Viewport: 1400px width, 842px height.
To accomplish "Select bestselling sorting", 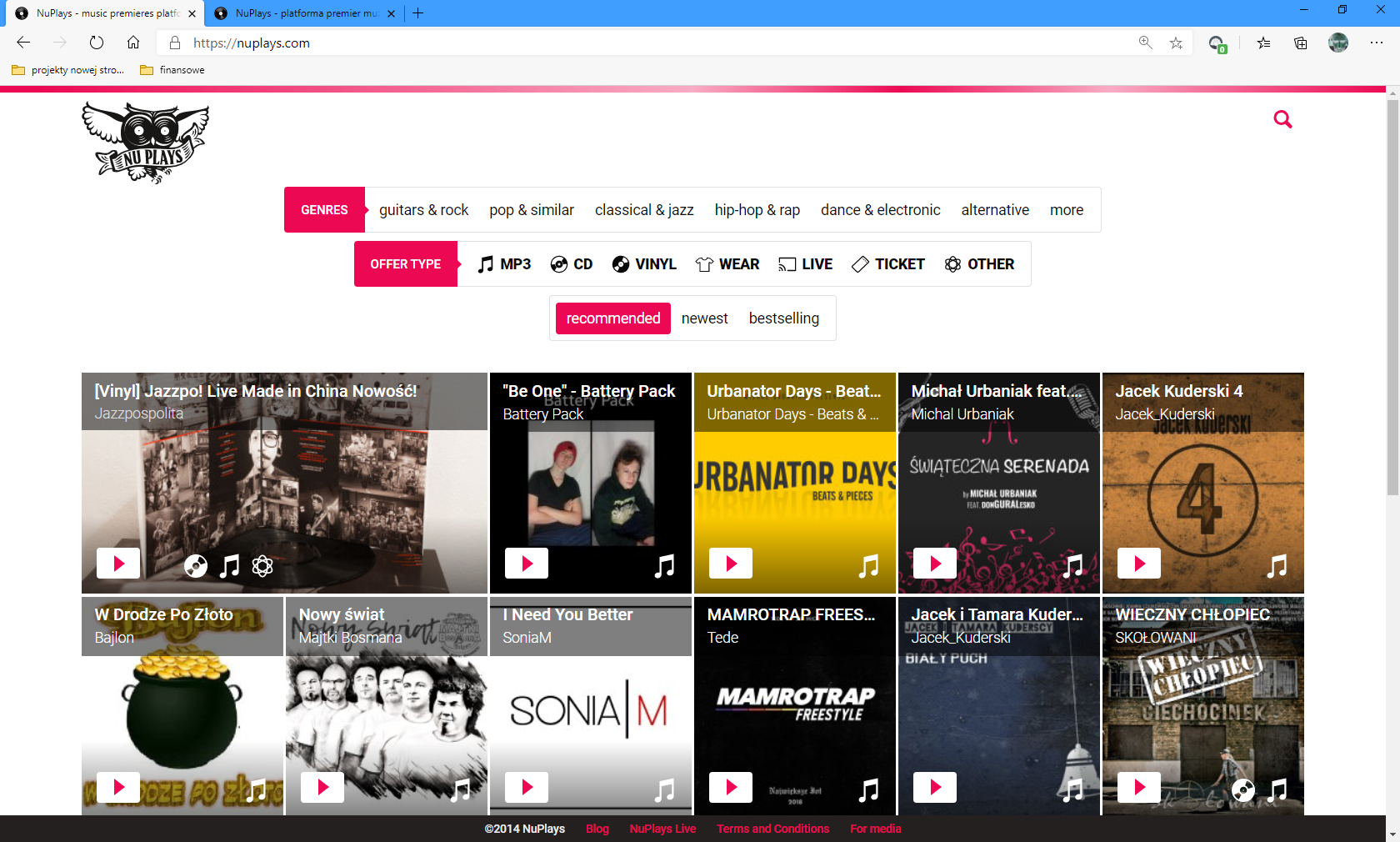I will coord(784,318).
